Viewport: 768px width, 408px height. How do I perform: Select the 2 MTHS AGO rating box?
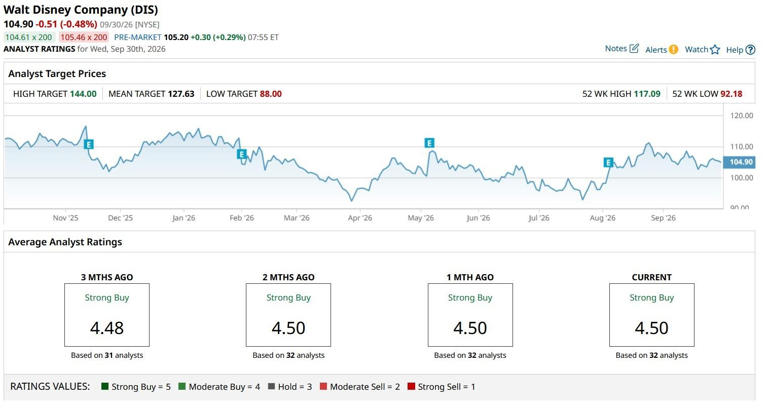coord(288,315)
